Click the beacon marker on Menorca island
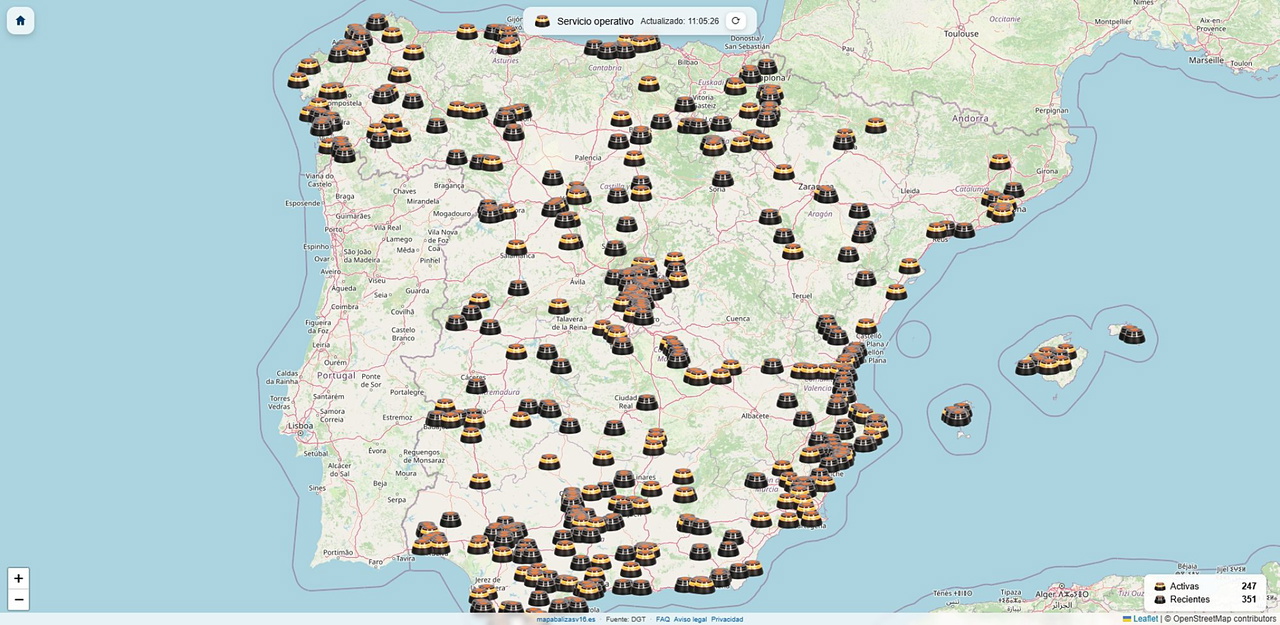The height and width of the screenshot is (625, 1280). 1131,334
